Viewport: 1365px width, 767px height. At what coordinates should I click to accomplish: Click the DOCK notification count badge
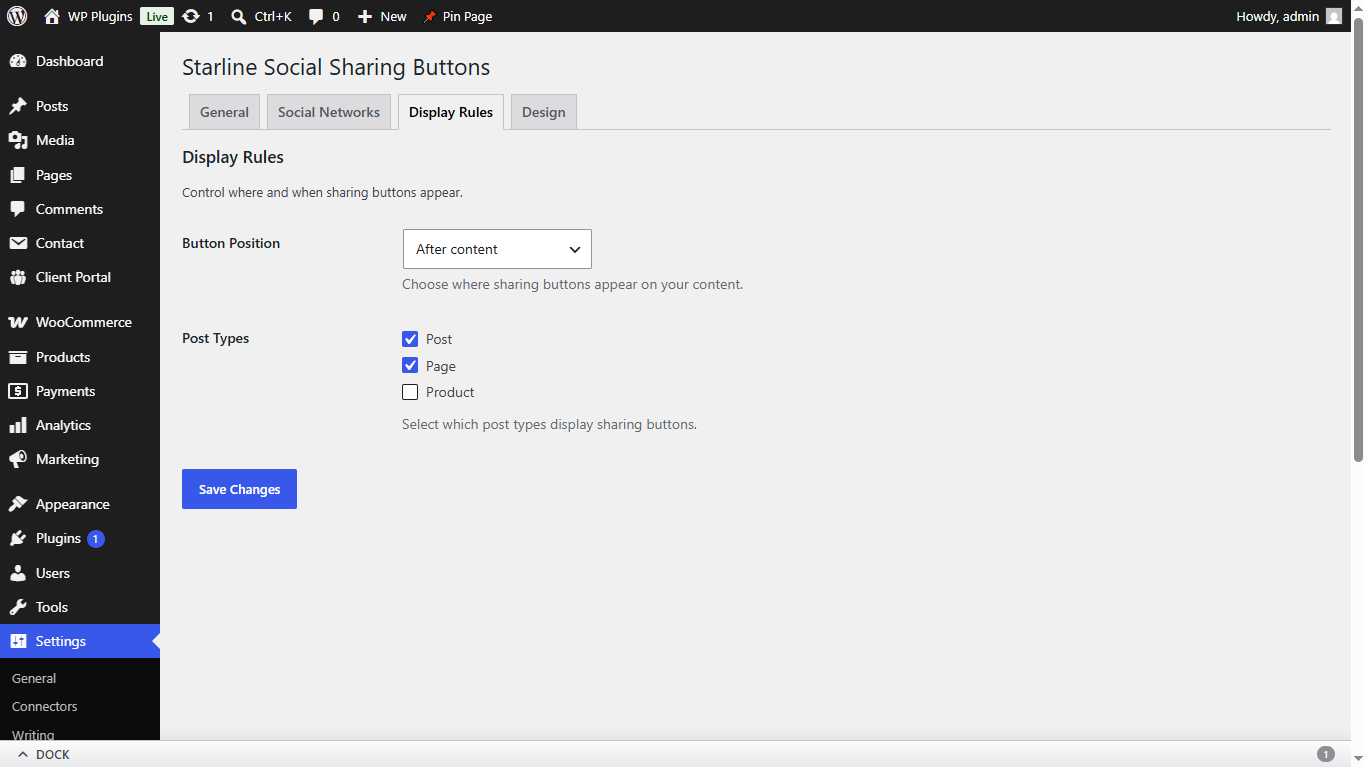click(x=1326, y=755)
